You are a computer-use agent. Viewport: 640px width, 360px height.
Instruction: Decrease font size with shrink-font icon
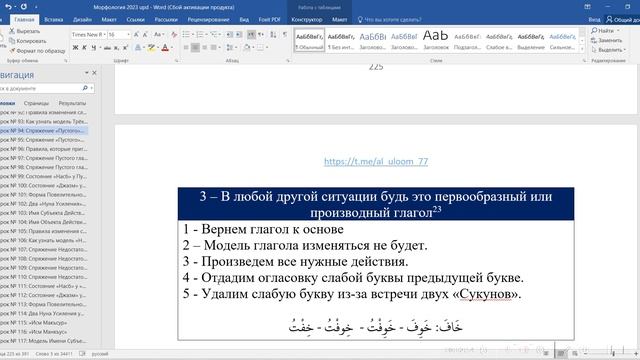145,35
